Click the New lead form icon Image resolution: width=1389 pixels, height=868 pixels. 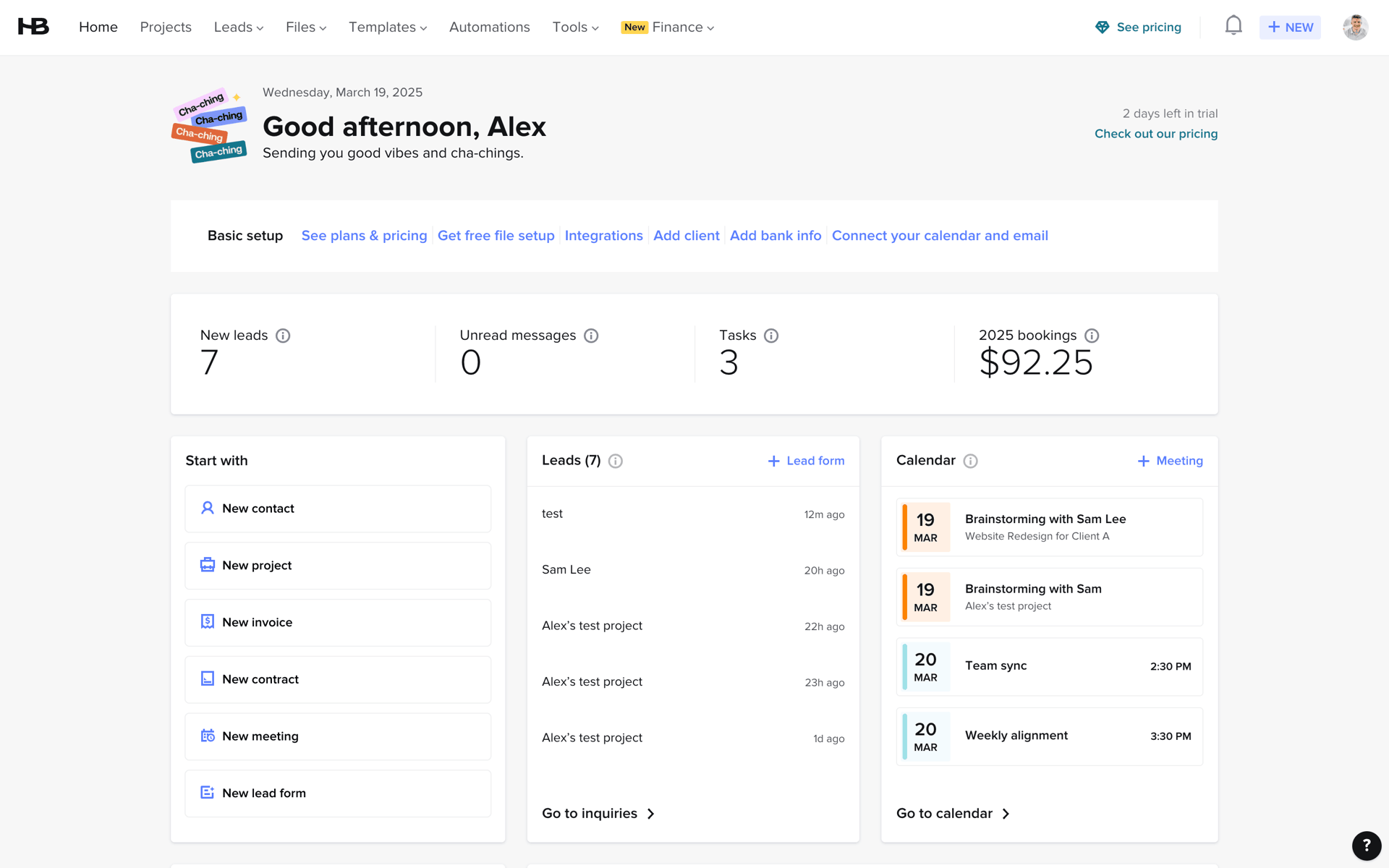208,792
